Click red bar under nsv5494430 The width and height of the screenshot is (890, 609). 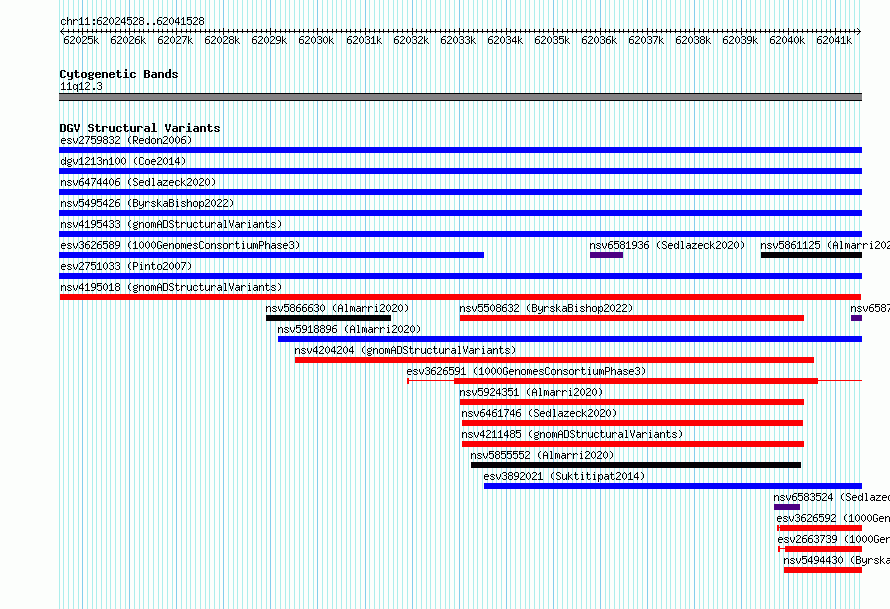(x=823, y=570)
